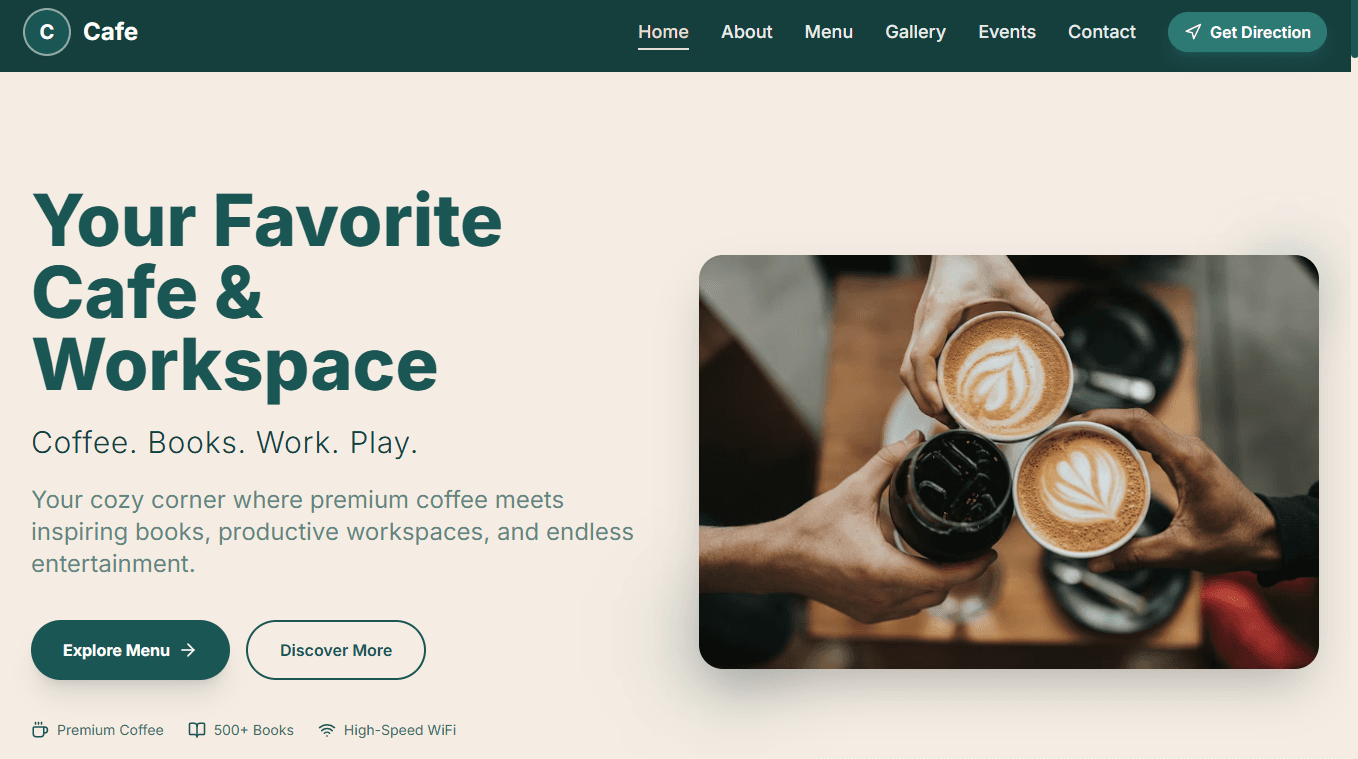
Task: Click the WiFi signal icon
Action: pyautogui.click(x=327, y=730)
